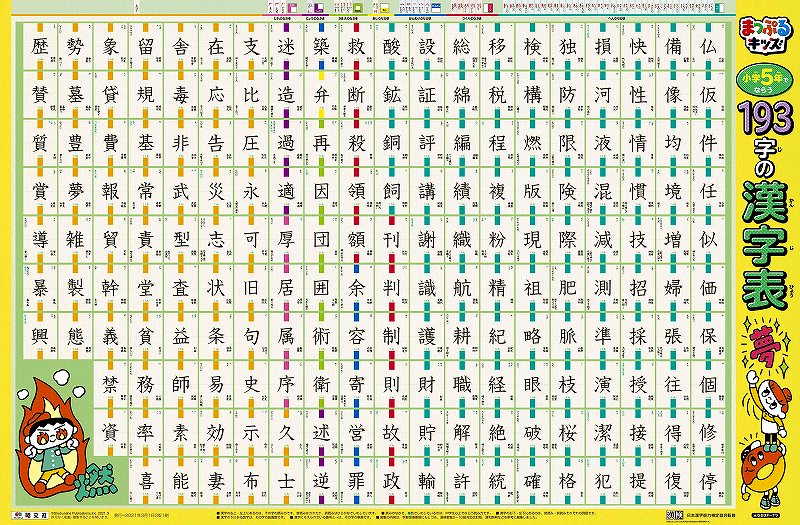The height and width of the screenshot is (525, 800).
Task: Click the kanji 桜
Action: 567,433
